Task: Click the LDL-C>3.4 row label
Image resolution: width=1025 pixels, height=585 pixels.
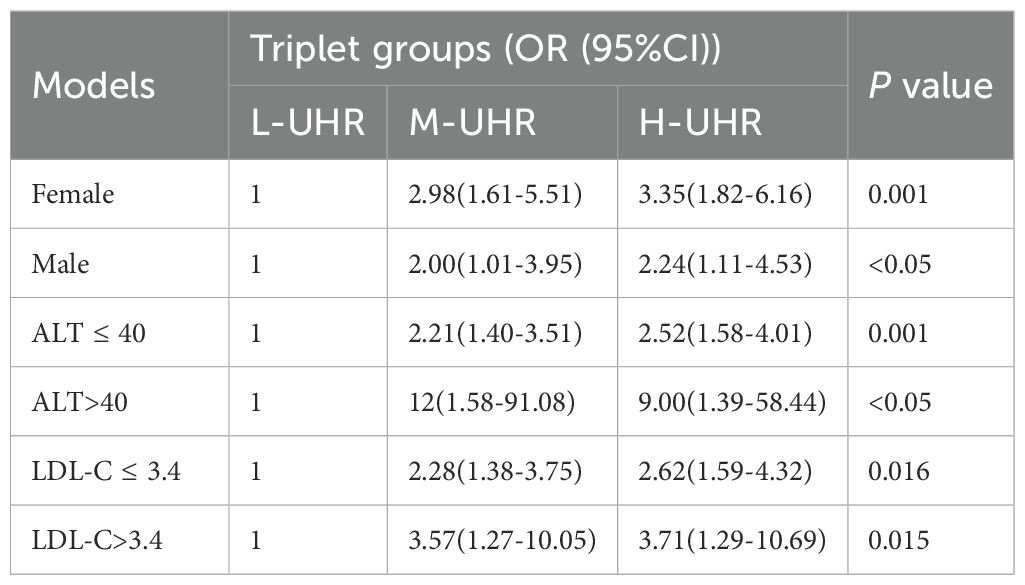Action: 97,541
